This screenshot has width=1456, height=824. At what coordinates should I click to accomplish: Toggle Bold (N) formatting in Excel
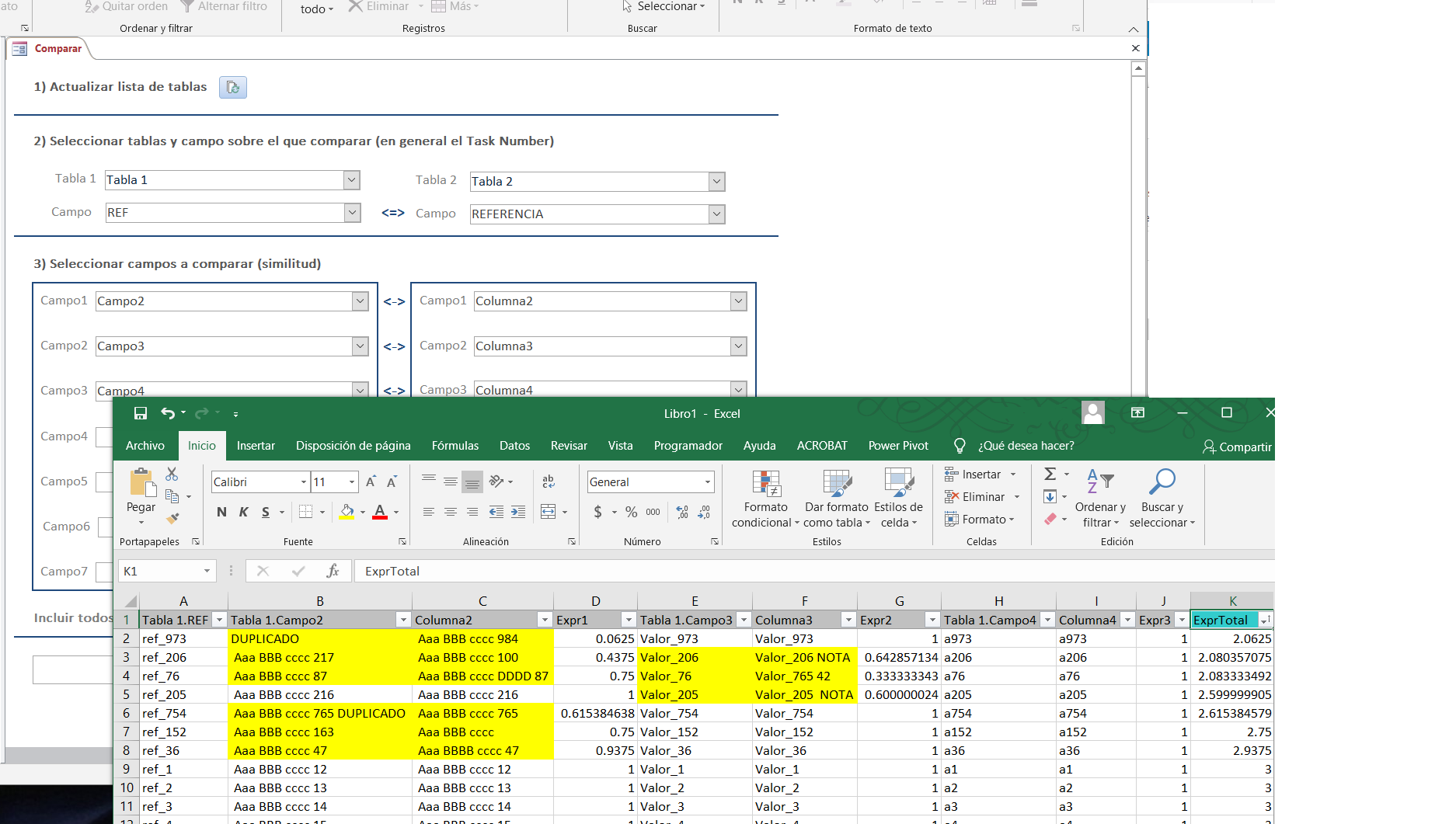click(x=221, y=512)
